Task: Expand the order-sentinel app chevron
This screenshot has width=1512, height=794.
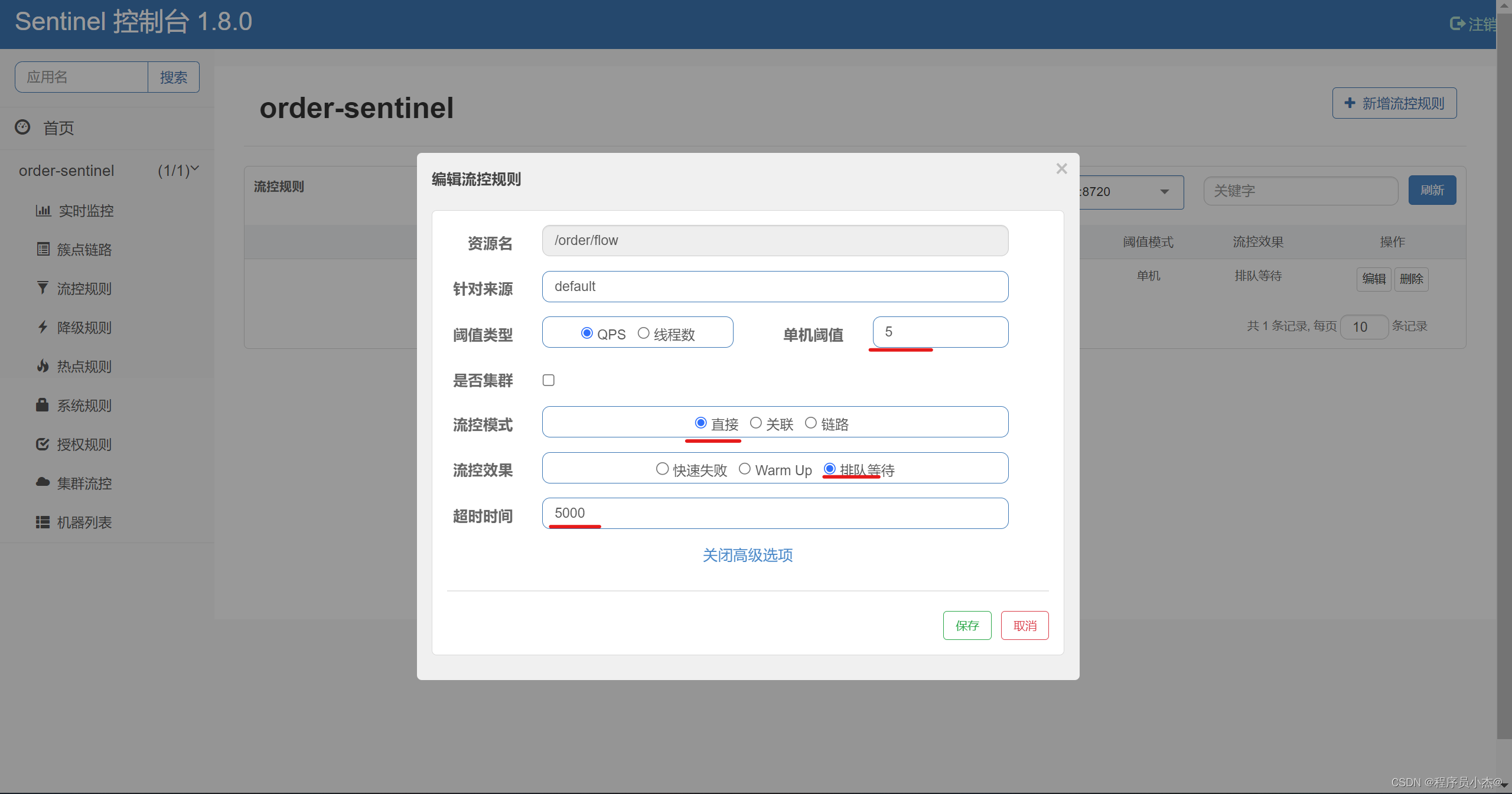Action: tap(195, 169)
